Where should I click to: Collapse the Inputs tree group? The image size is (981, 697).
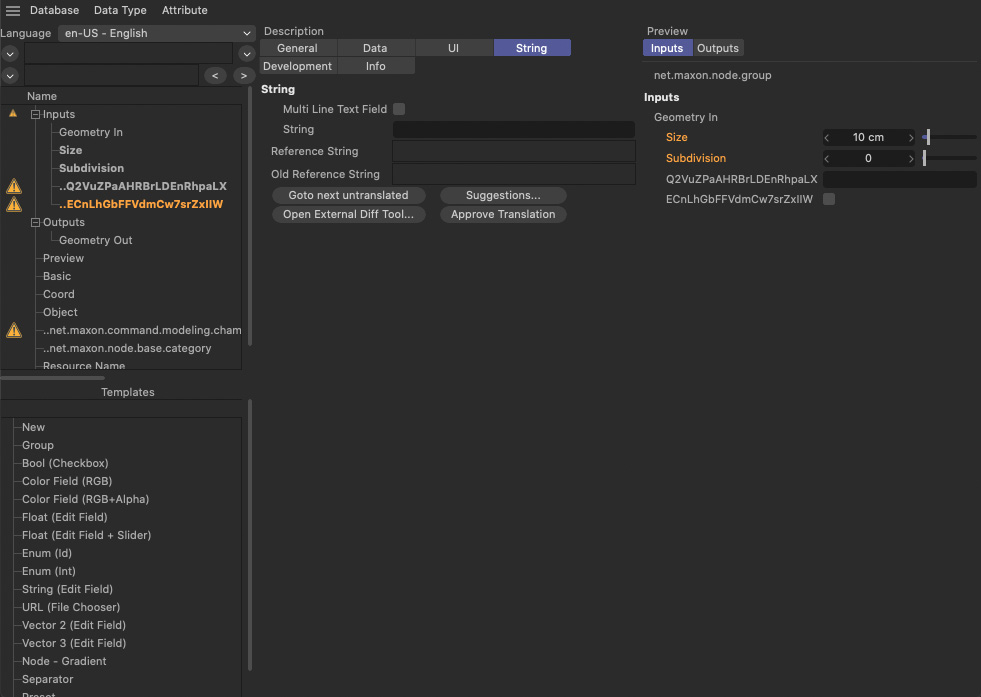tap(35, 114)
